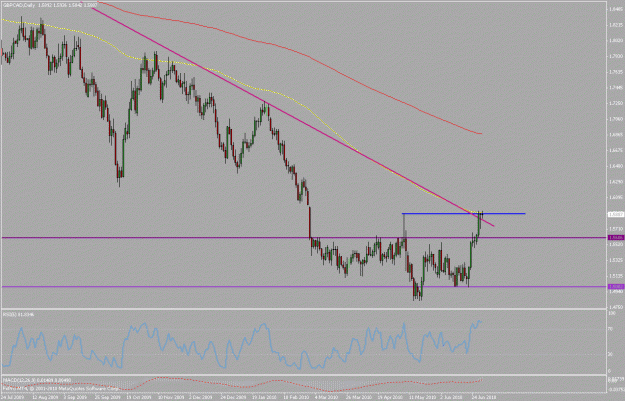Click the 1.7445 price scale label
This screenshot has width=625, height=401.
(616, 87)
